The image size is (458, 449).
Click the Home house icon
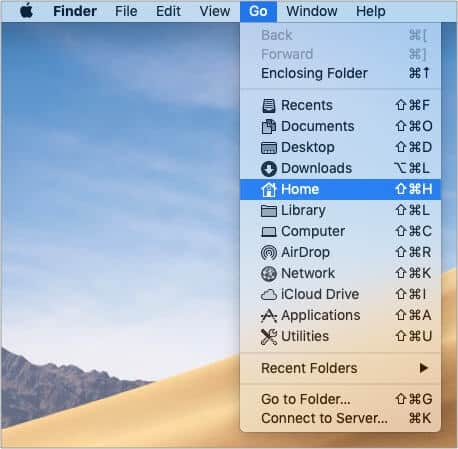click(269, 190)
